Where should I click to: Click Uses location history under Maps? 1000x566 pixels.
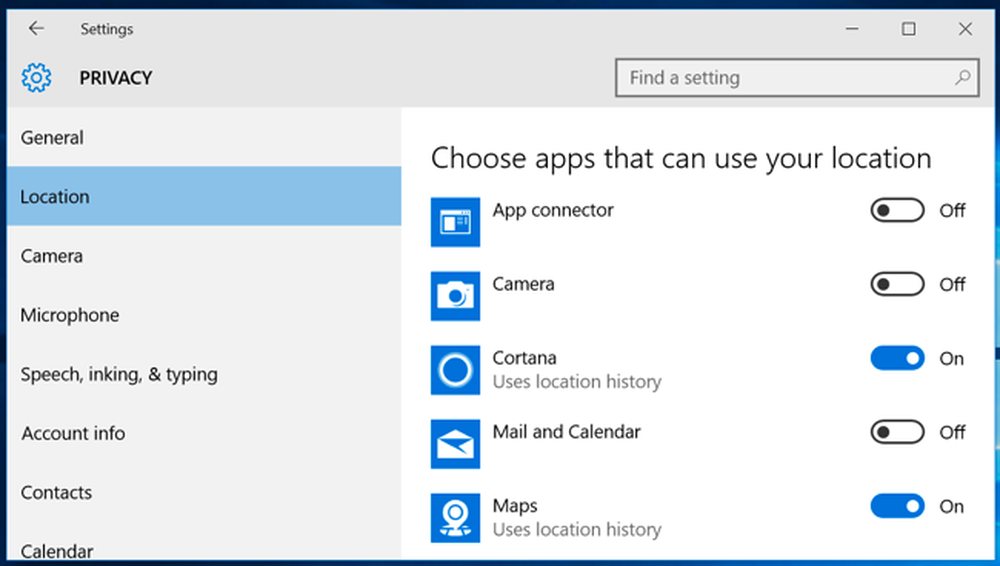tap(577, 530)
